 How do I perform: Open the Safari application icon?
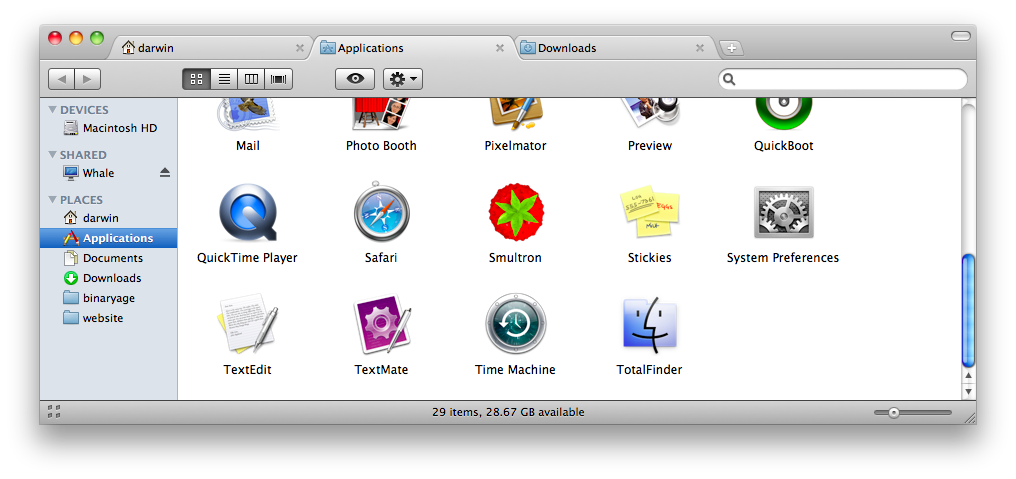381,213
